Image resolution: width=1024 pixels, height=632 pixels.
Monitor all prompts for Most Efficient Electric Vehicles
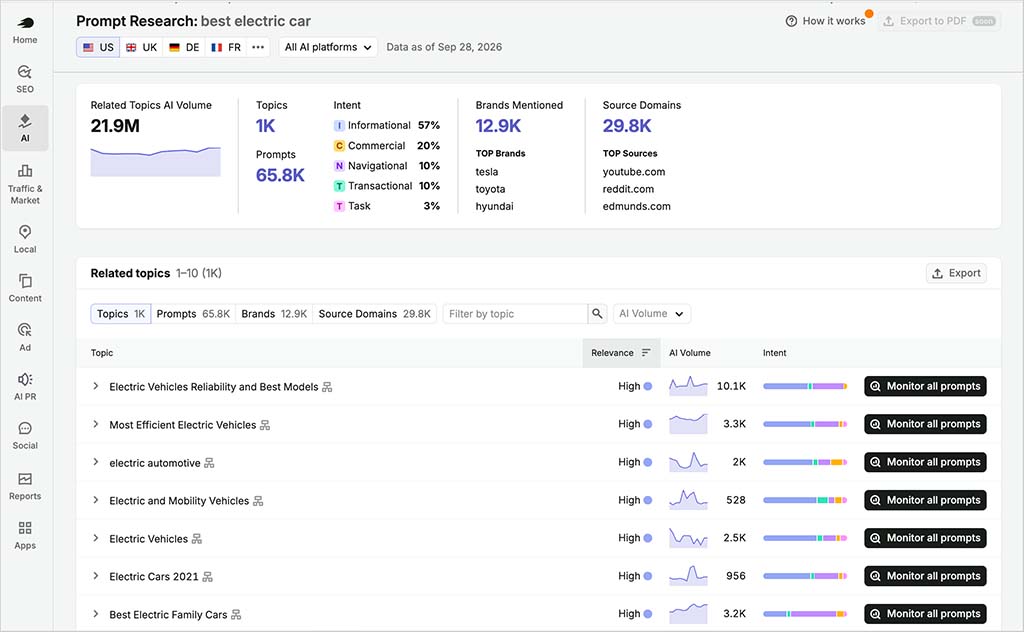925,424
